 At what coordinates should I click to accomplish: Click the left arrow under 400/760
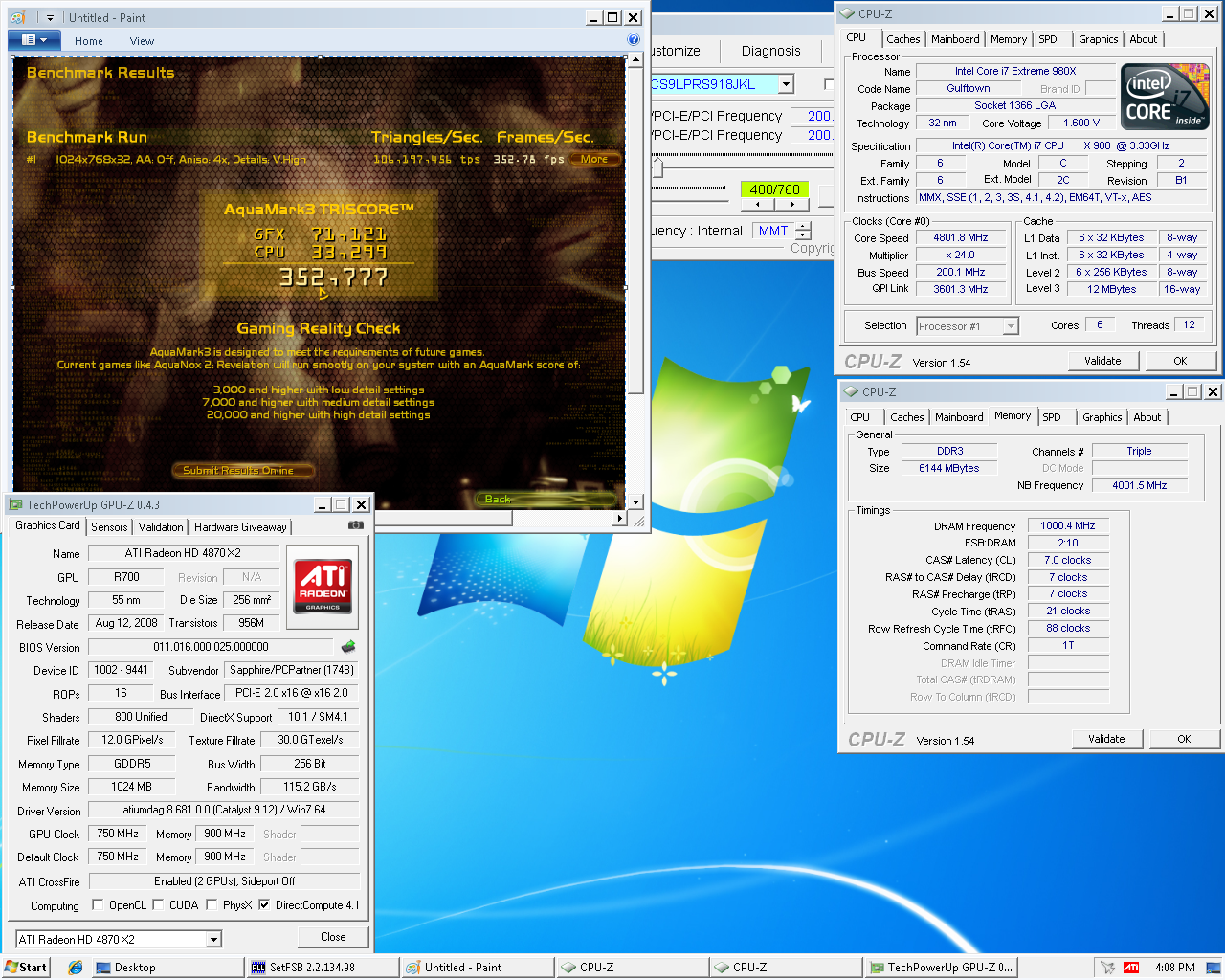click(x=758, y=204)
